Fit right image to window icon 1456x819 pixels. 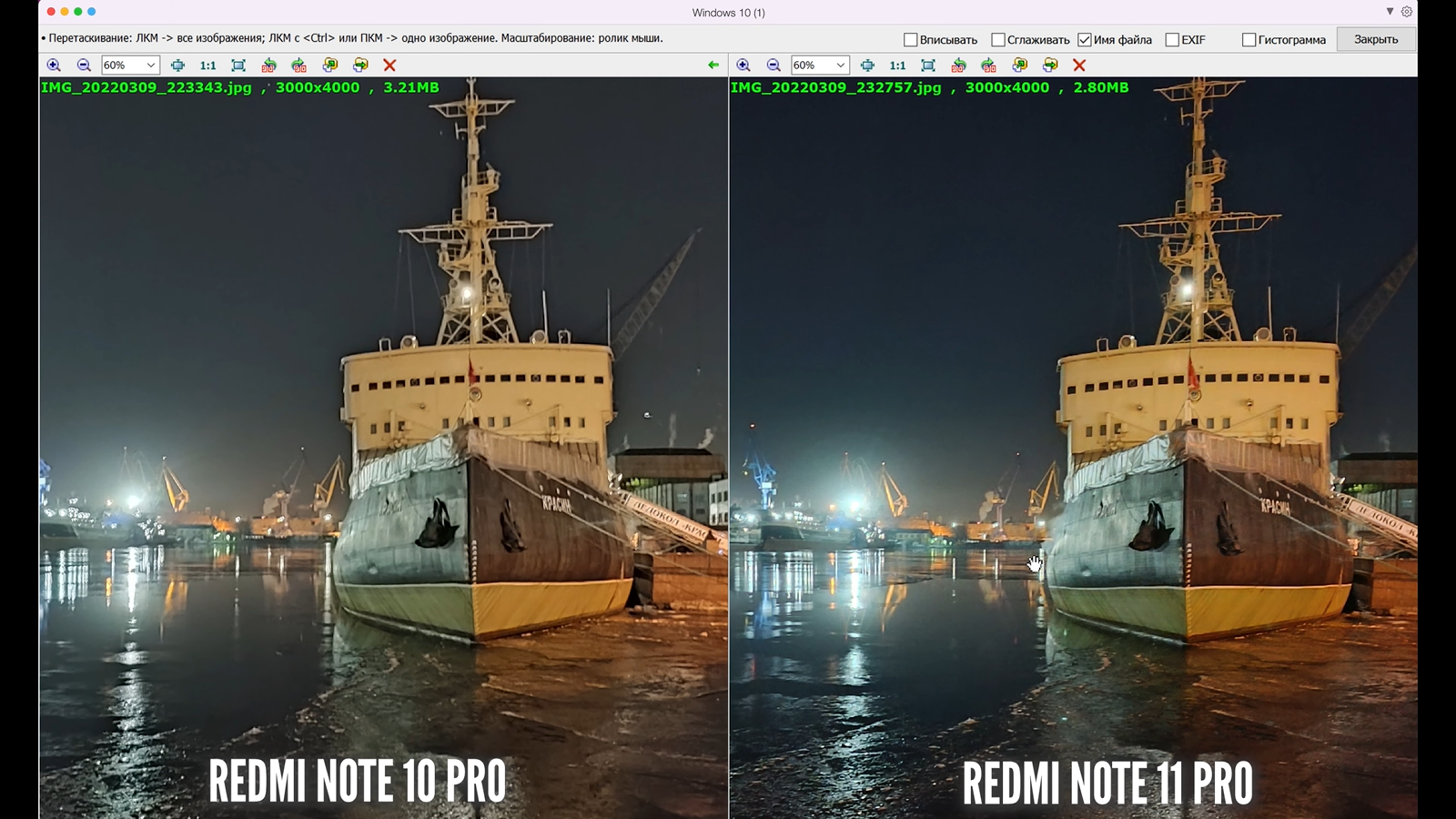(928, 66)
